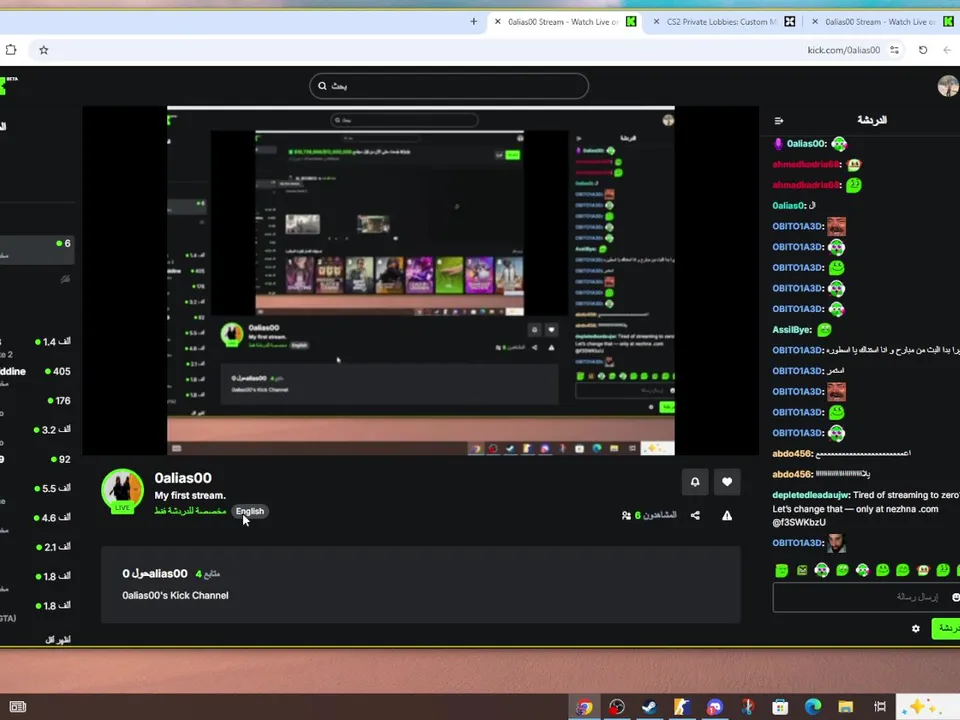This screenshot has height=720, width=960.
Task: Enable stream notifications with the bell icon
Action: pyautogui.click(x=695, y=482)
